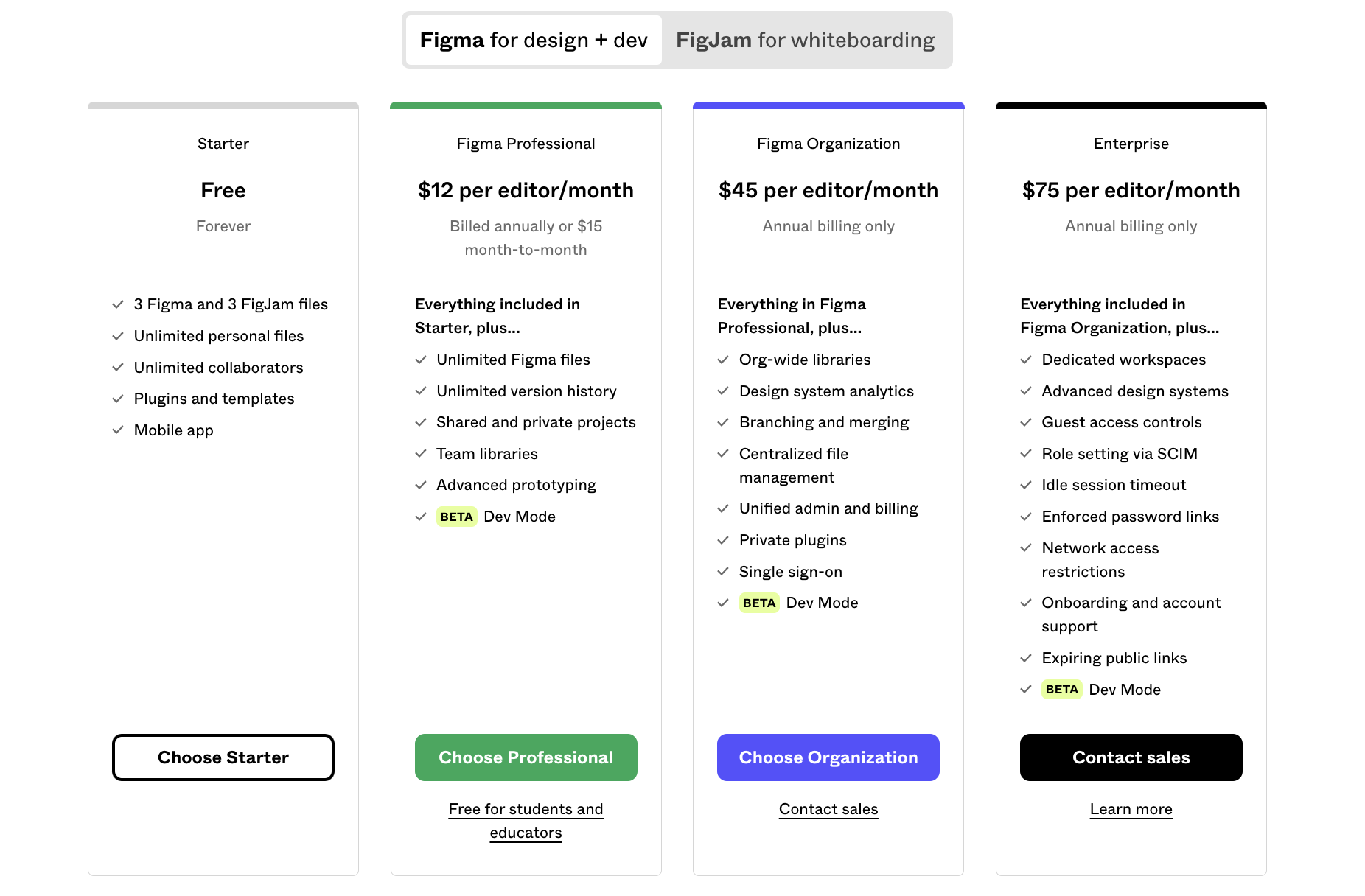Click BETA badge in Enterprise plan
This screenshot has height=896, width=1365.
pyautogui.click(x=1061, y=690)
